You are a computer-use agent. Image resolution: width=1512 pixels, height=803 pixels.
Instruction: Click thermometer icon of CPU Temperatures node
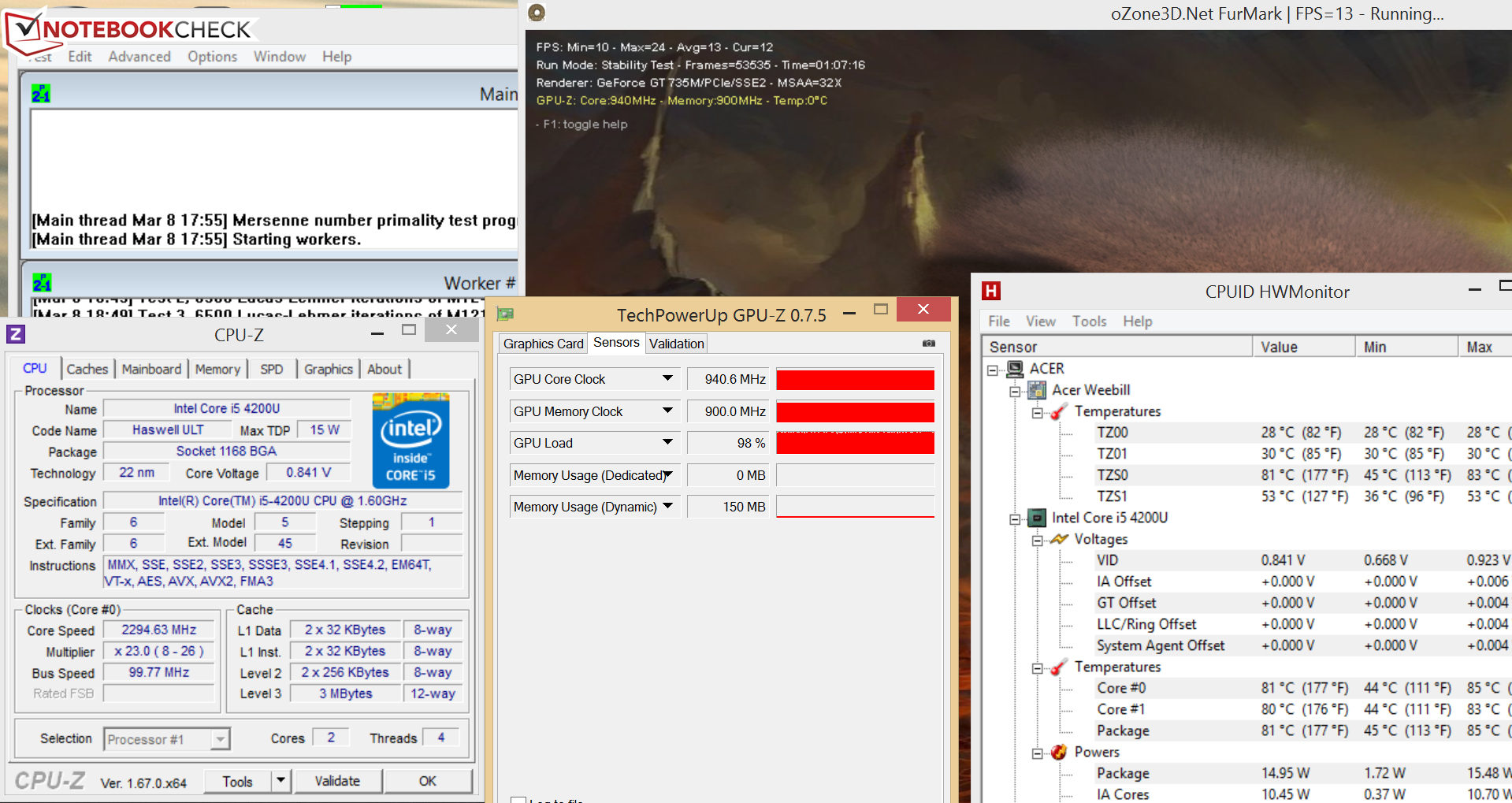pyautogui.click(x=1059, y=667)
